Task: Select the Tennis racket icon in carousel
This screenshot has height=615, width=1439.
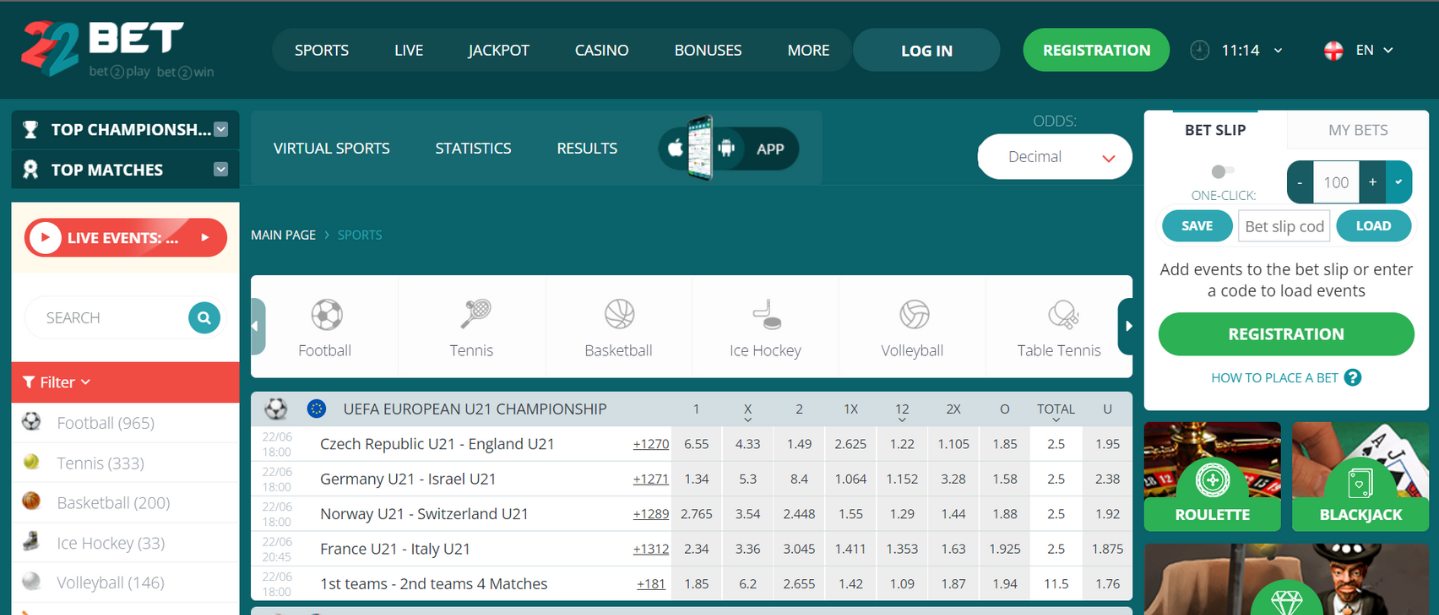Action: coord(474,315)
